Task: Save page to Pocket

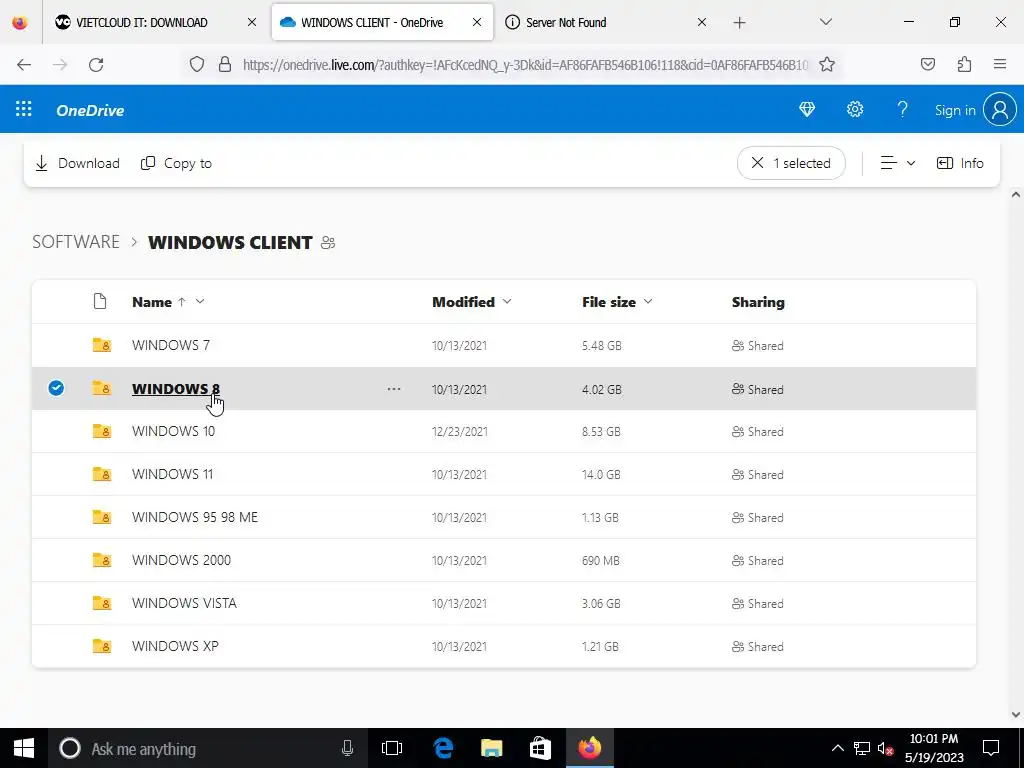Action: [x=928, y=64]
